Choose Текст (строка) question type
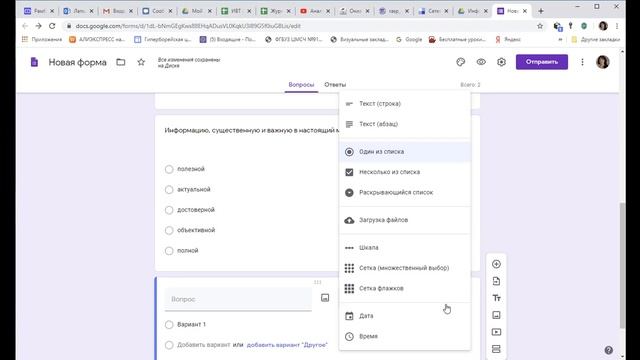Image resolution: width=640 pixels, height=360 pixels. 404,104
